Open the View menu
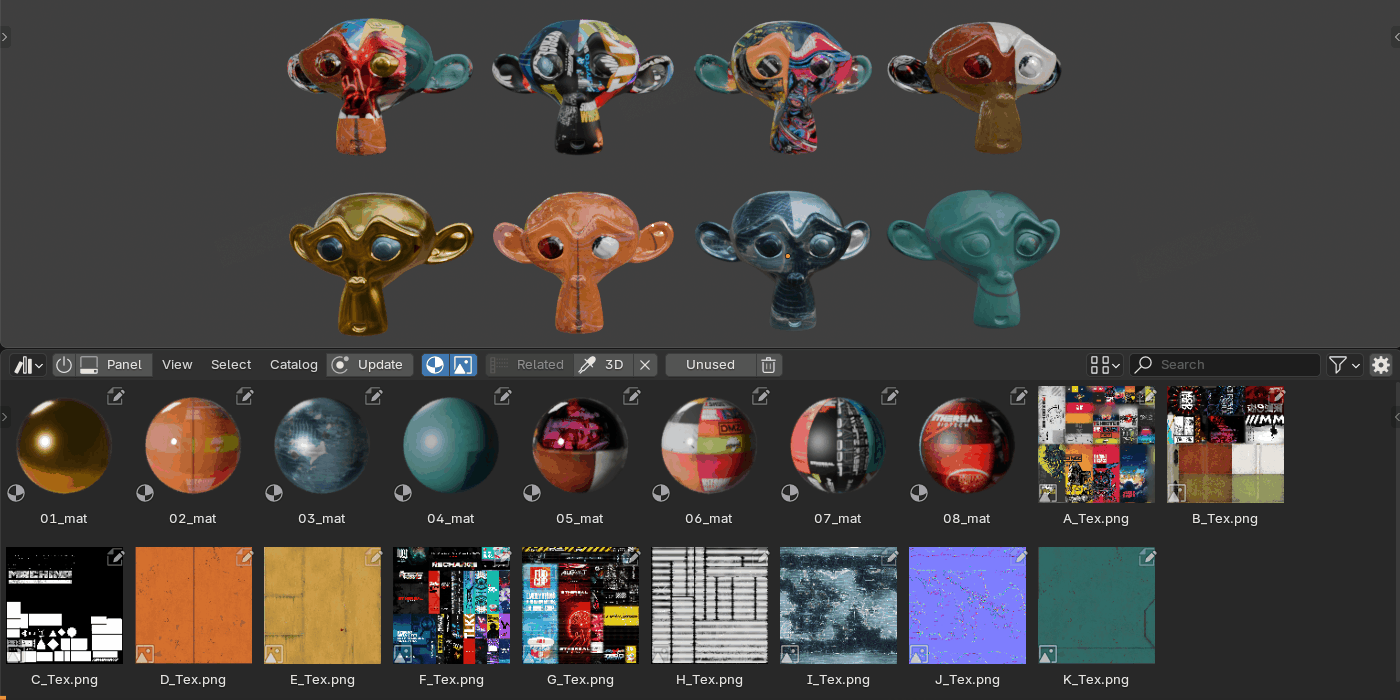The height and width of the screenshot is (700, 1400). tap(177, 365)
